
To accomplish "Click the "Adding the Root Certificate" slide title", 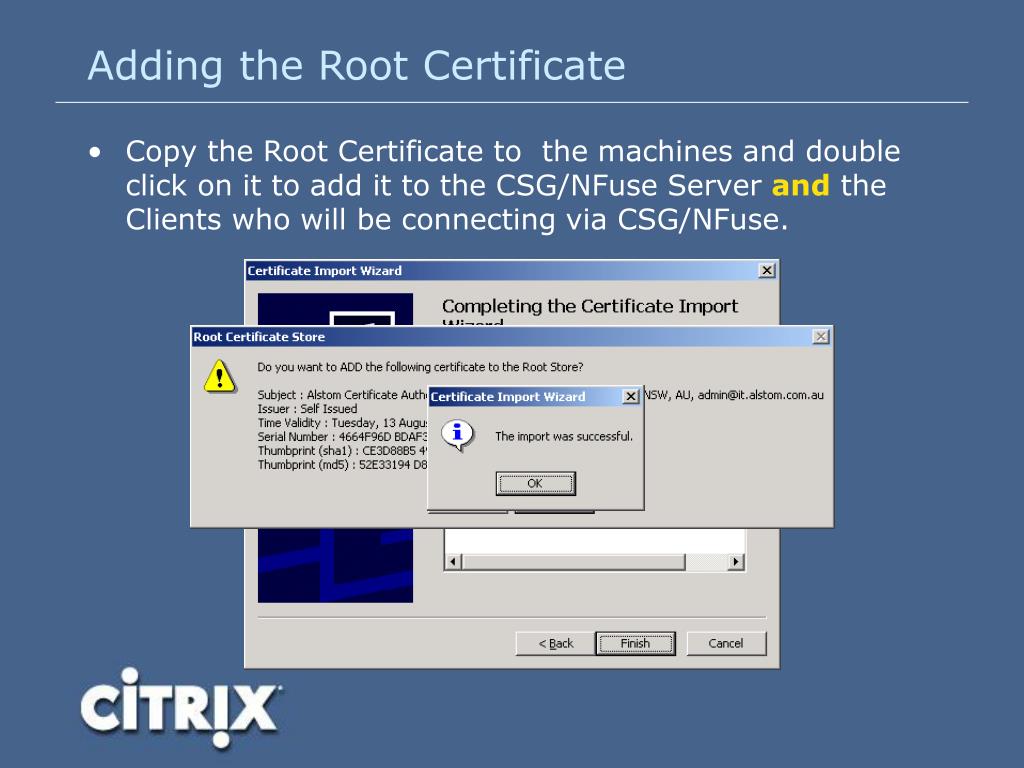I will point(356,66).
